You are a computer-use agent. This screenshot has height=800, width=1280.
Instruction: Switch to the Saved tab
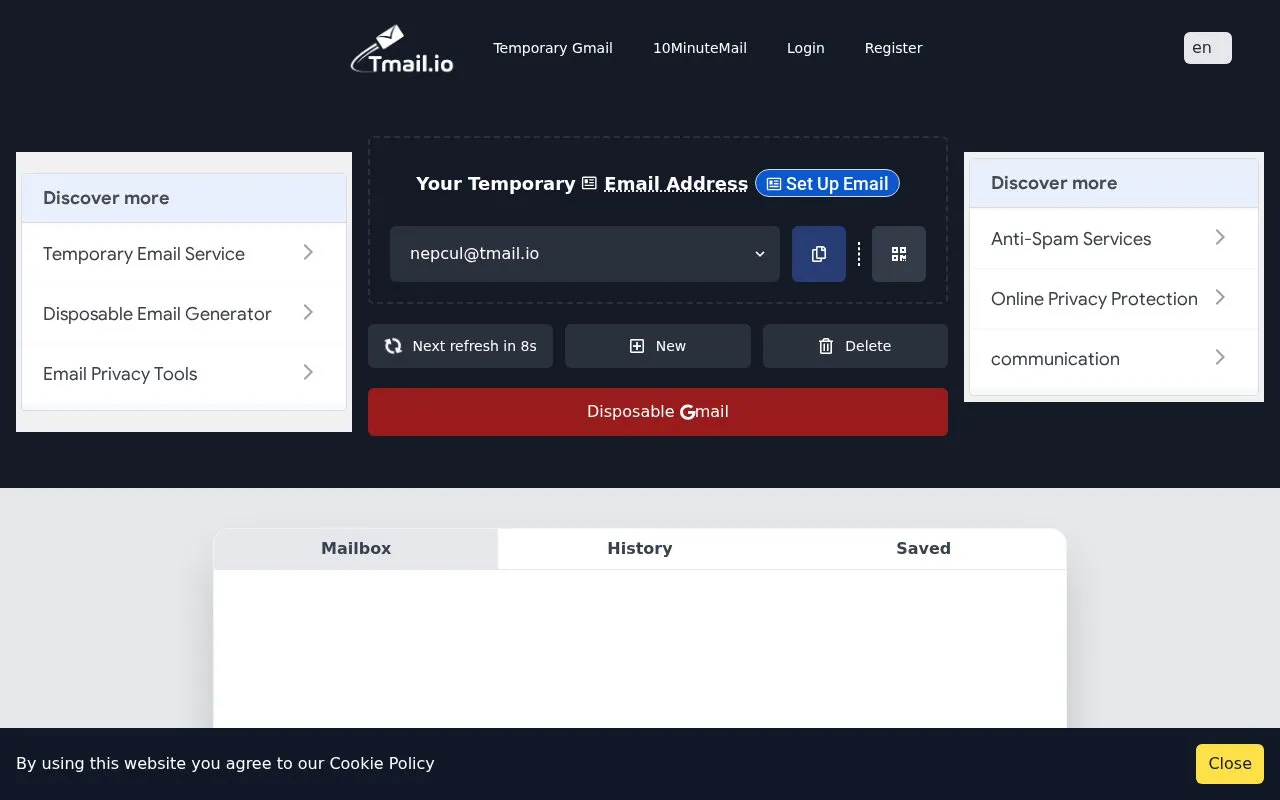pyautogui.click(x=924, y=549)
